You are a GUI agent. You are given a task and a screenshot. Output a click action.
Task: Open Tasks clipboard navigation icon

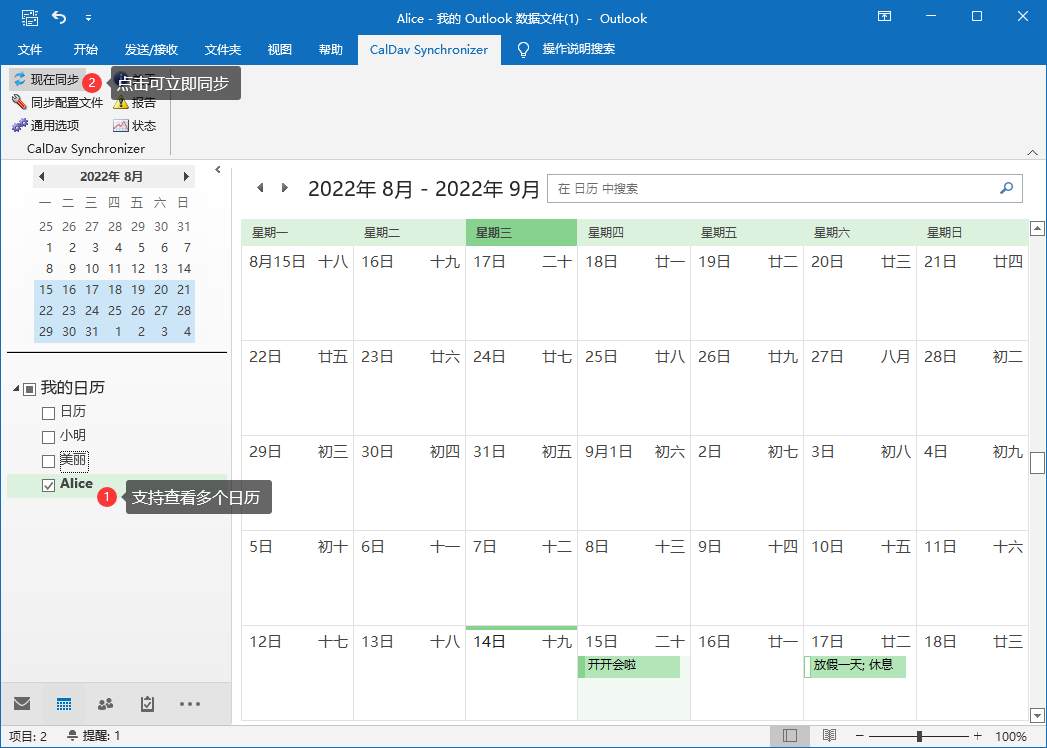[x=148, y=703]
